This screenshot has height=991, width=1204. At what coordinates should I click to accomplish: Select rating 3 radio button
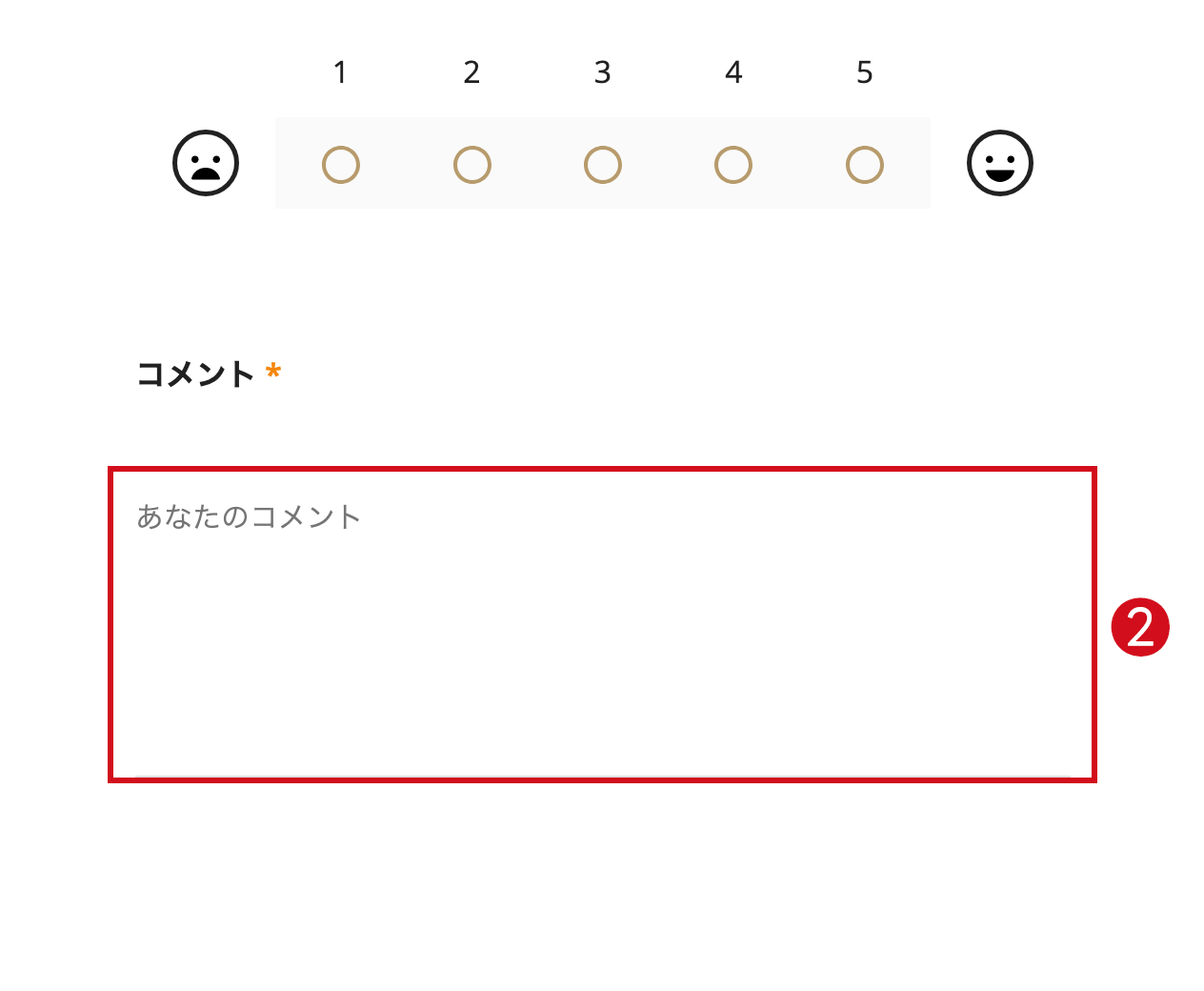pyautogui.click(x=602, y=164)
